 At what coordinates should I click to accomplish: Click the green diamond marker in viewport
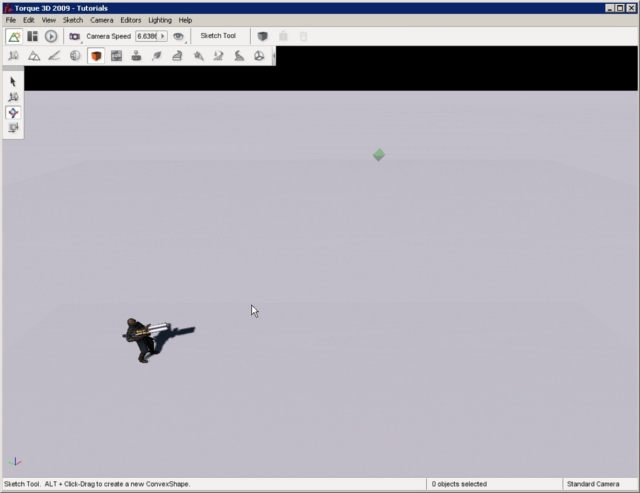coord(379,155)
